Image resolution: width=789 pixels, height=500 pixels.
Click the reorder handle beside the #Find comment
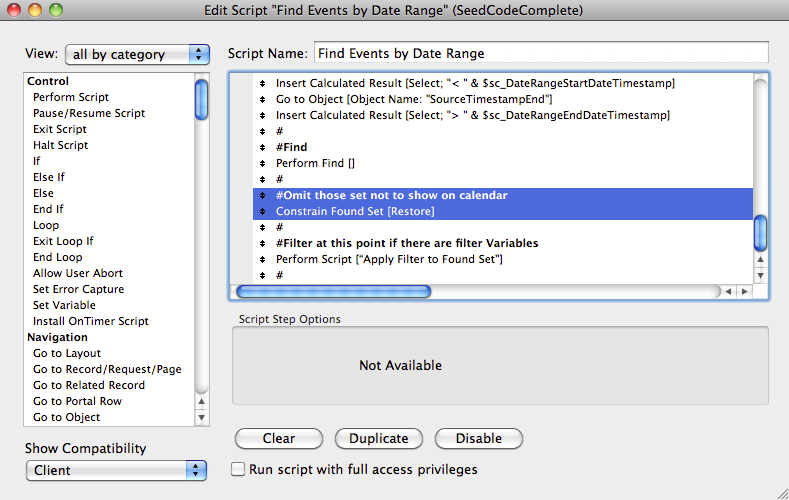[262, 147]
